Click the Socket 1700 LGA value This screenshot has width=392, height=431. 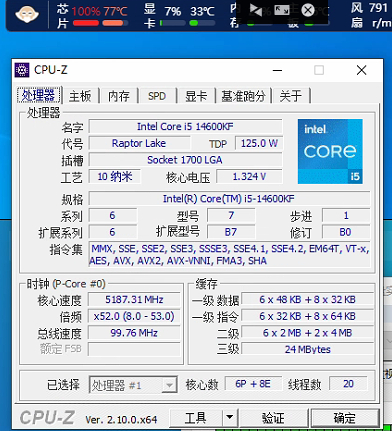tap(185, 160)
